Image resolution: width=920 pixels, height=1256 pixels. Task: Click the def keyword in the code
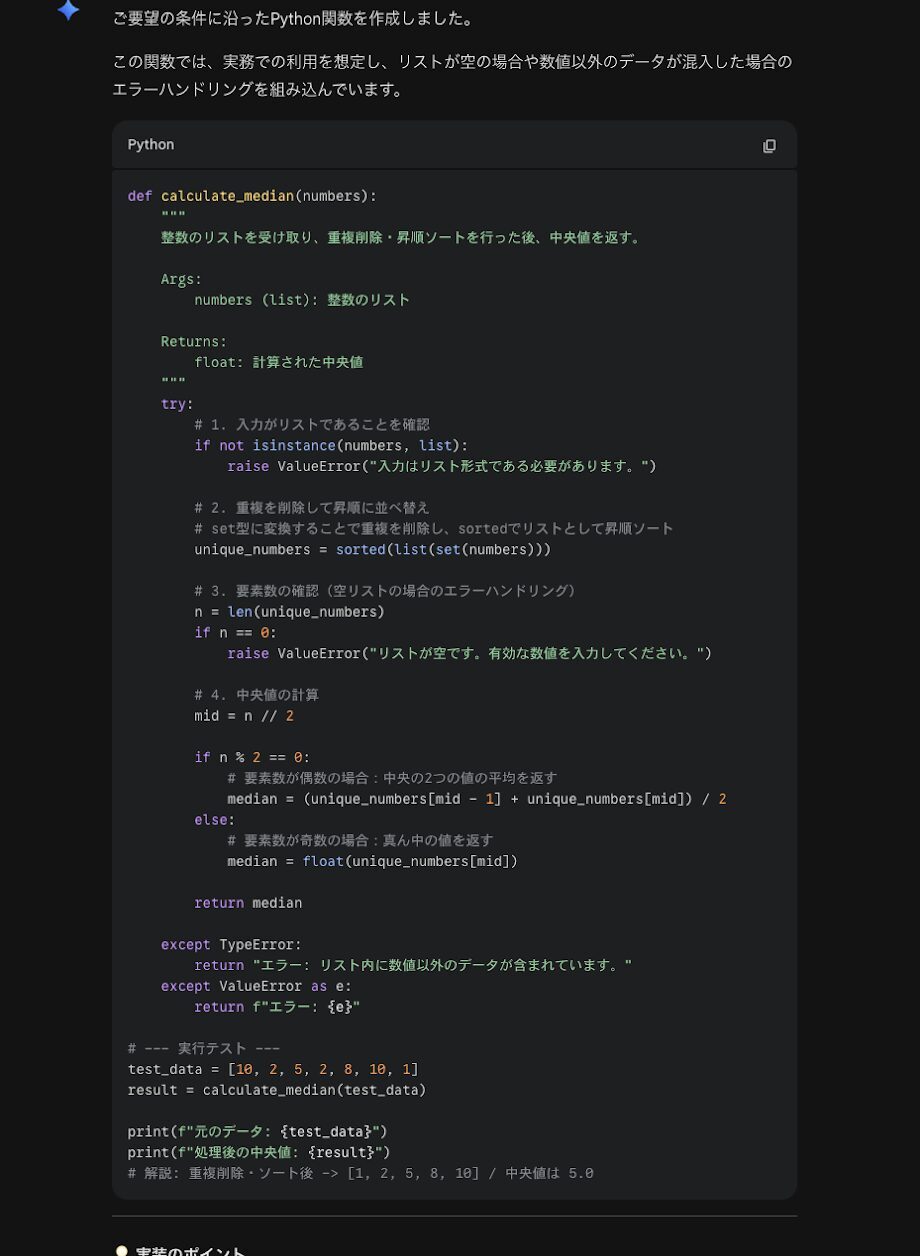point(139,195)
